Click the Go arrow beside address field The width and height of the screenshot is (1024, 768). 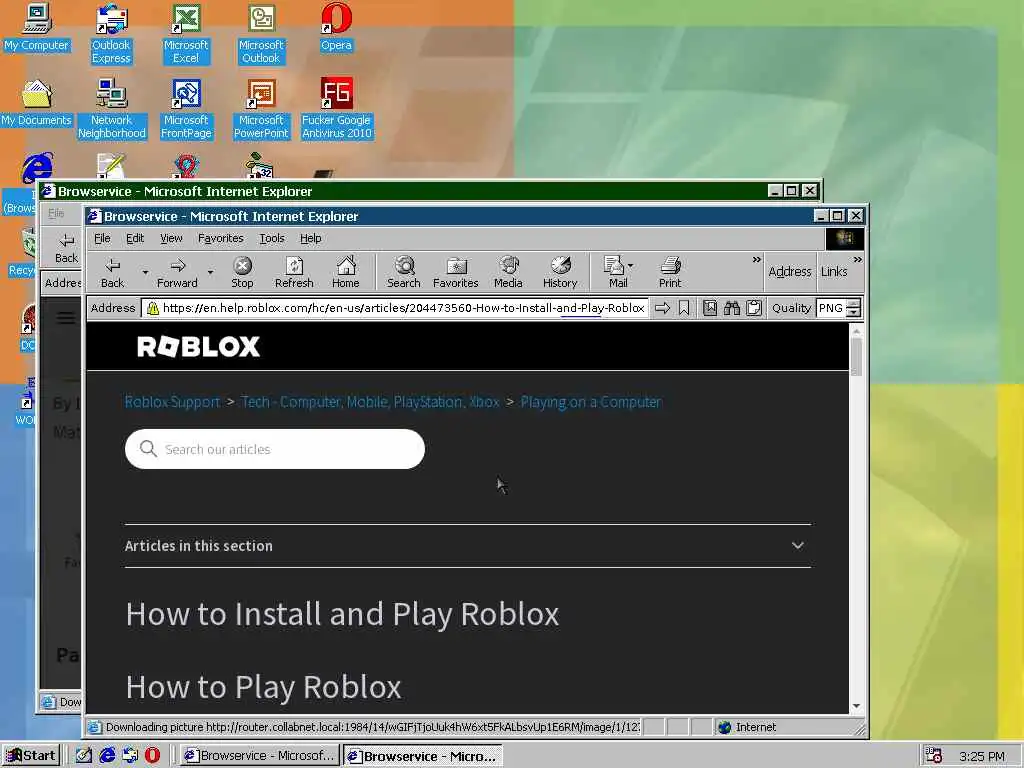tap(662, 308)
